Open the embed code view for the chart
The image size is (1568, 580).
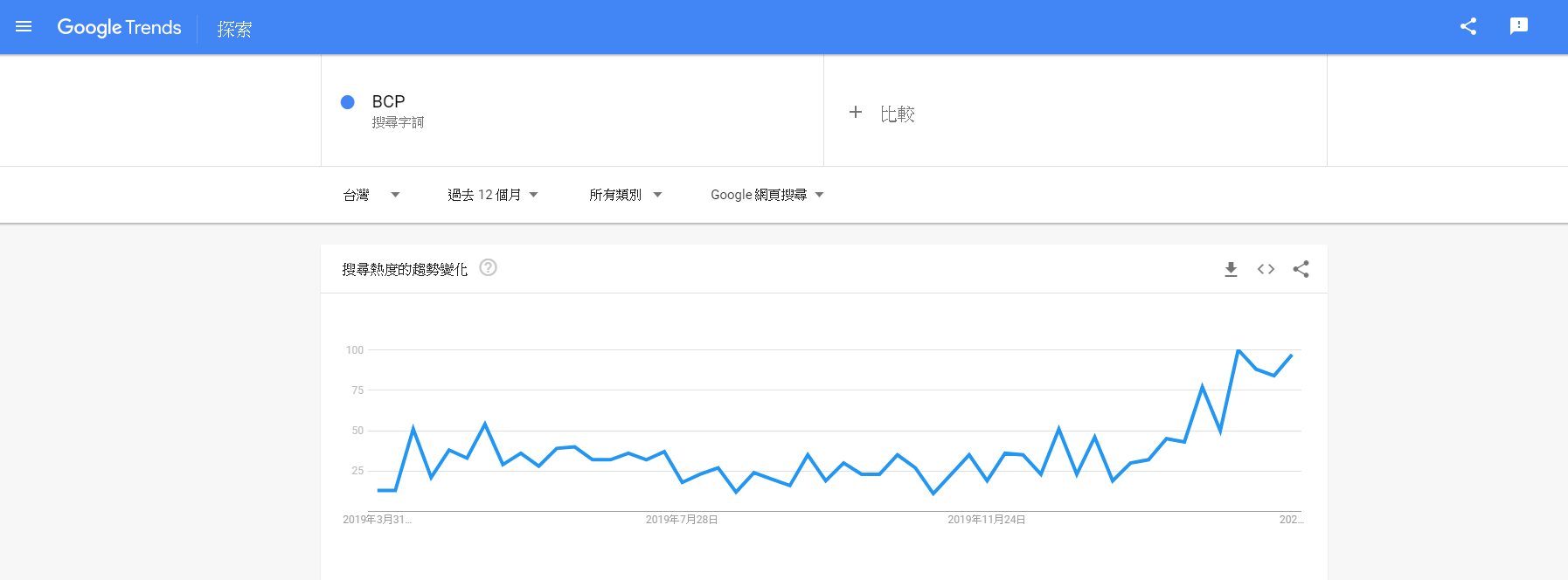(1266, 269)
